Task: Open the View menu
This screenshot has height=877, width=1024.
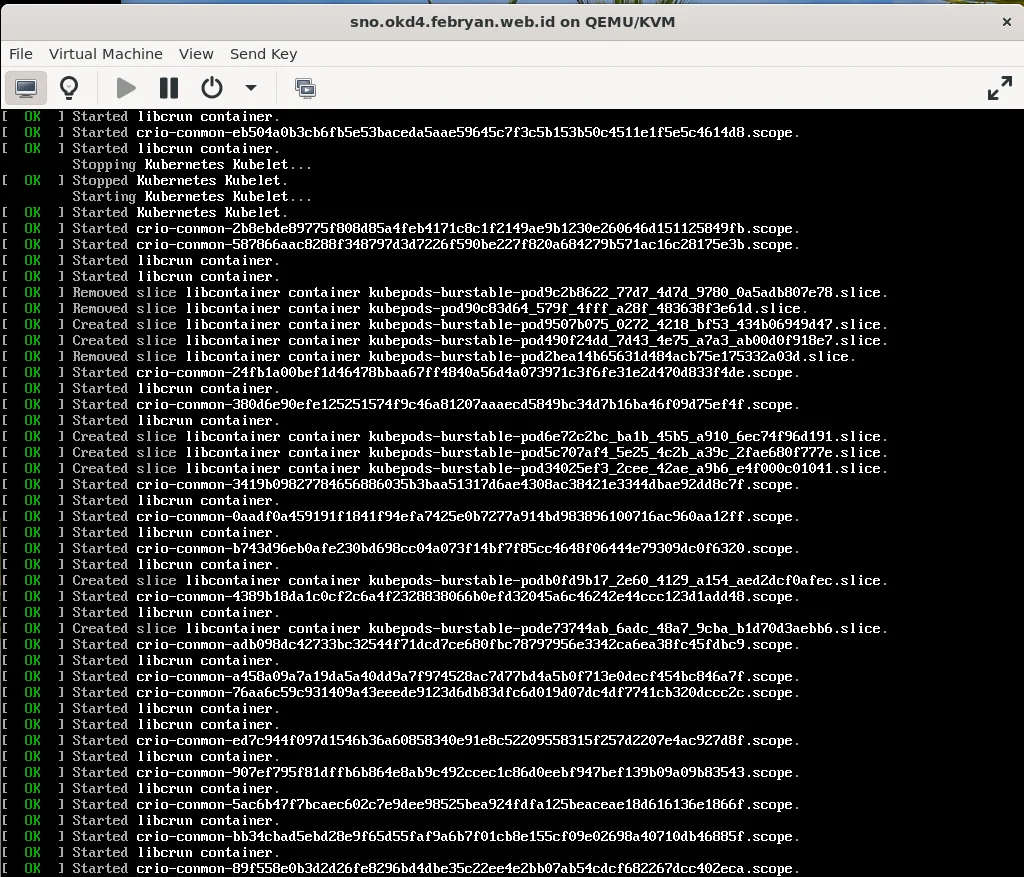Action: [x=196, y=54]
